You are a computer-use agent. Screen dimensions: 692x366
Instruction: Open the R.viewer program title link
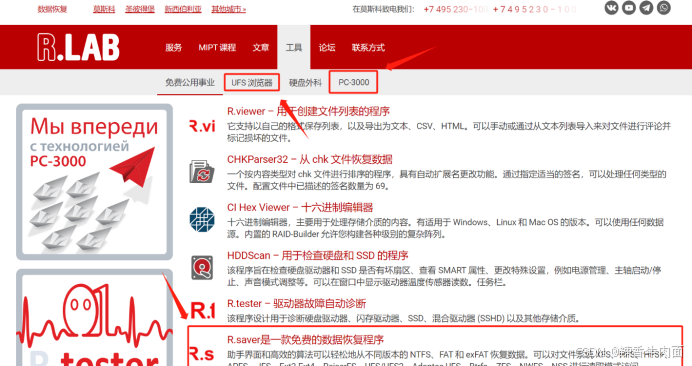coord(308,111)
